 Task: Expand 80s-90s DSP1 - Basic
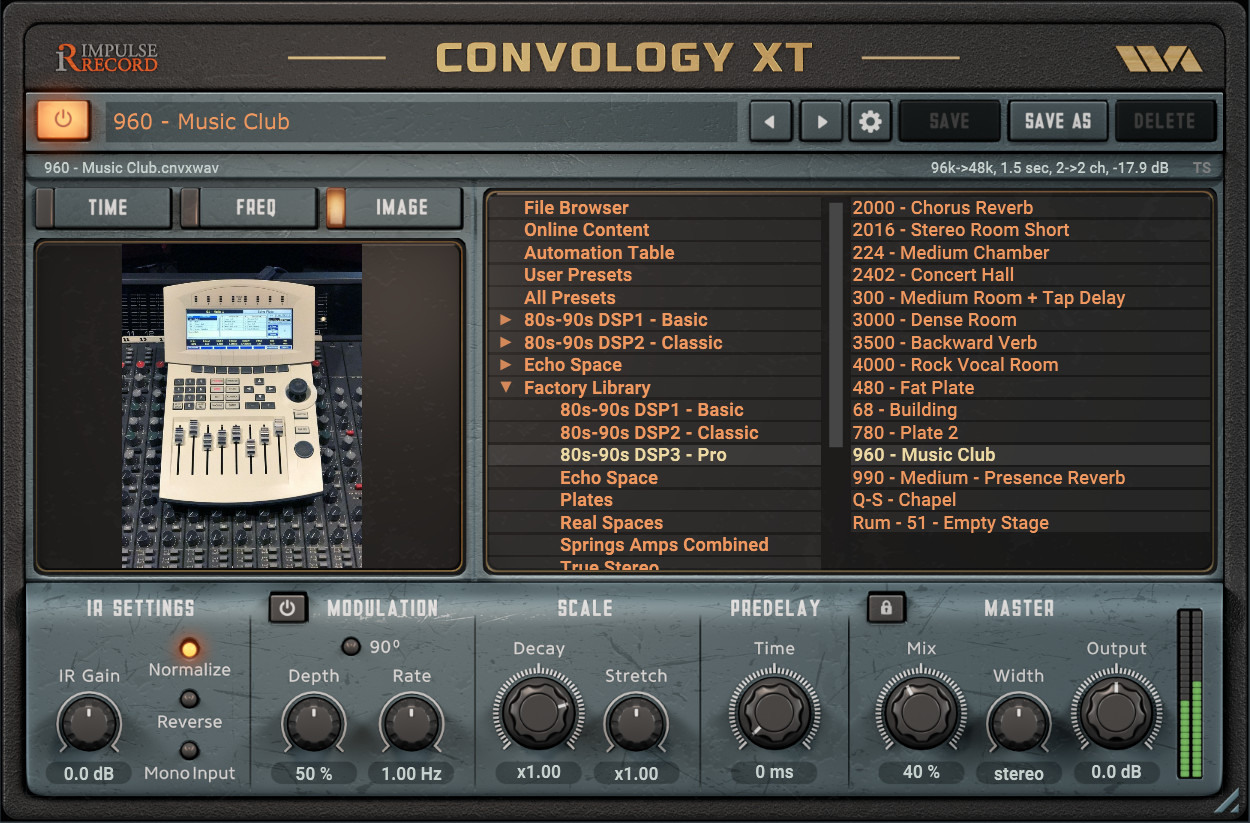click(507, 319)
